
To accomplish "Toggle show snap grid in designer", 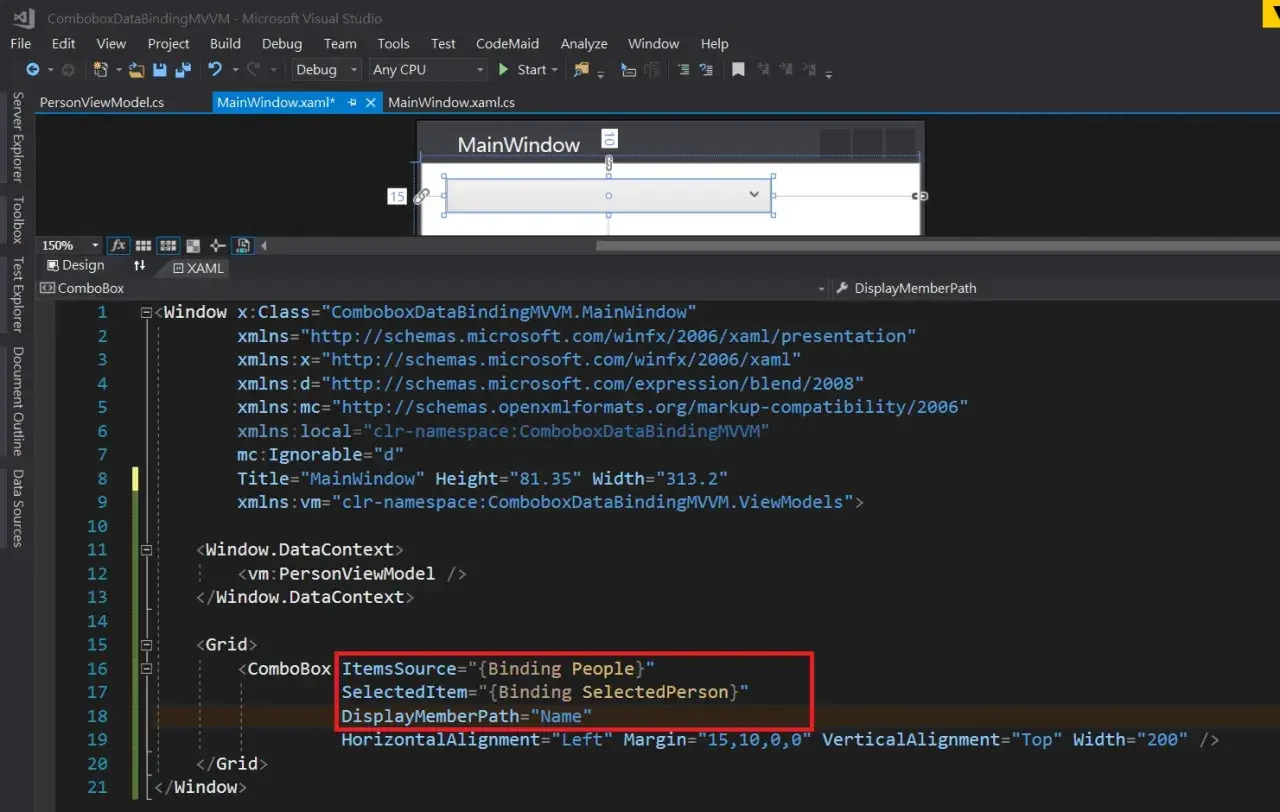I will (143, 246).
